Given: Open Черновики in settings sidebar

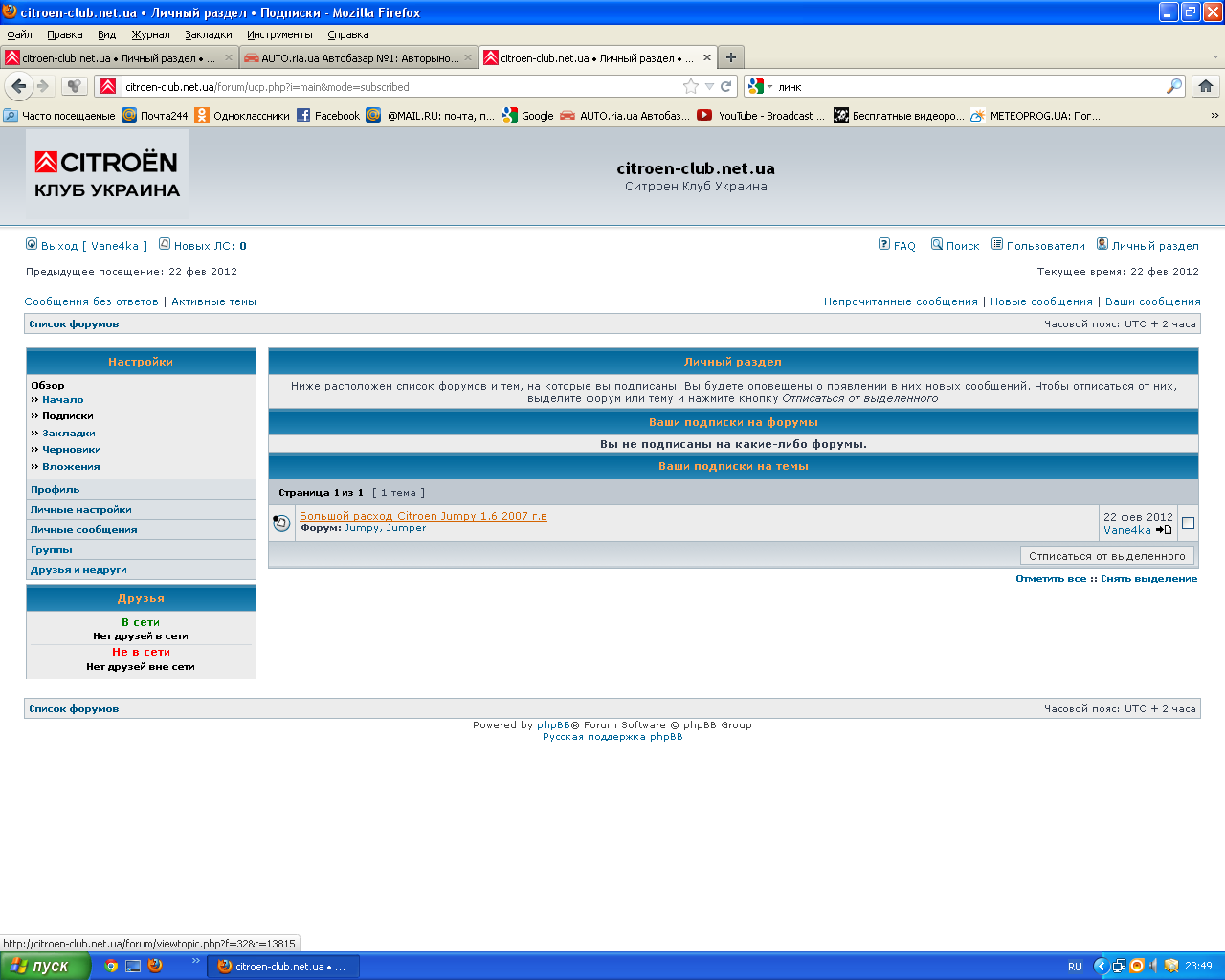Looking at the screenshot, I should coord(72,450).
